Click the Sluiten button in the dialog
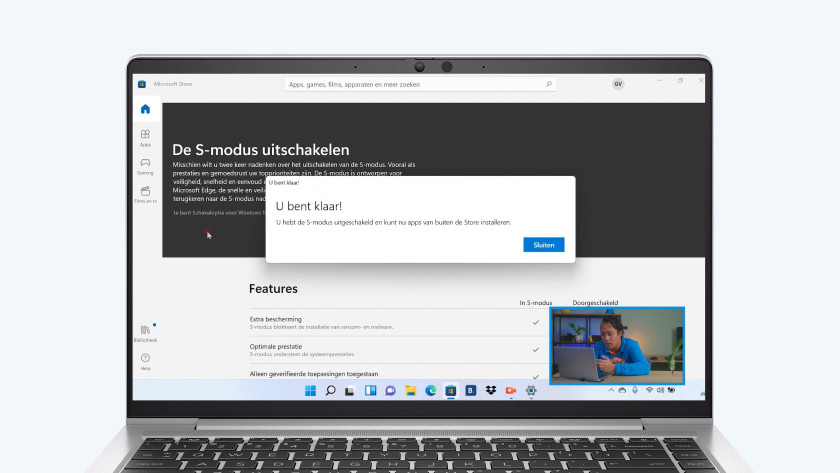The height and width of the screenshot is (473, 840). pos(543,245)
